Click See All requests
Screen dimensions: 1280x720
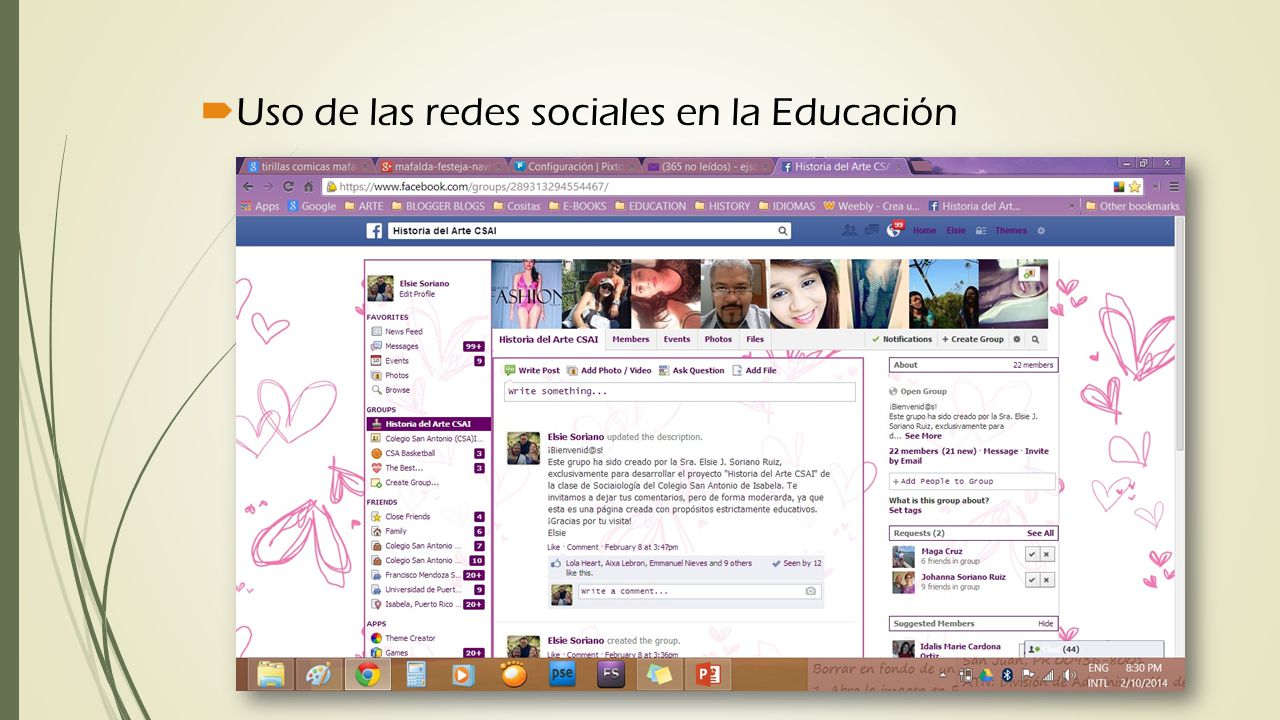pyautogui.click(x=1040, y=533)
